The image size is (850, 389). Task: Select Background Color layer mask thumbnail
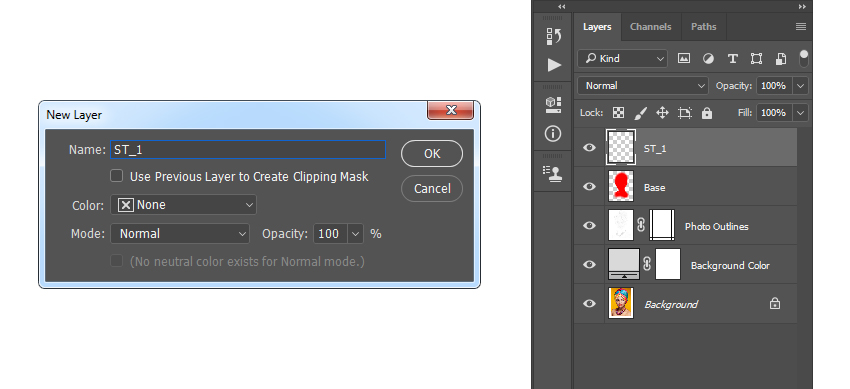click(x=668, y=264)
